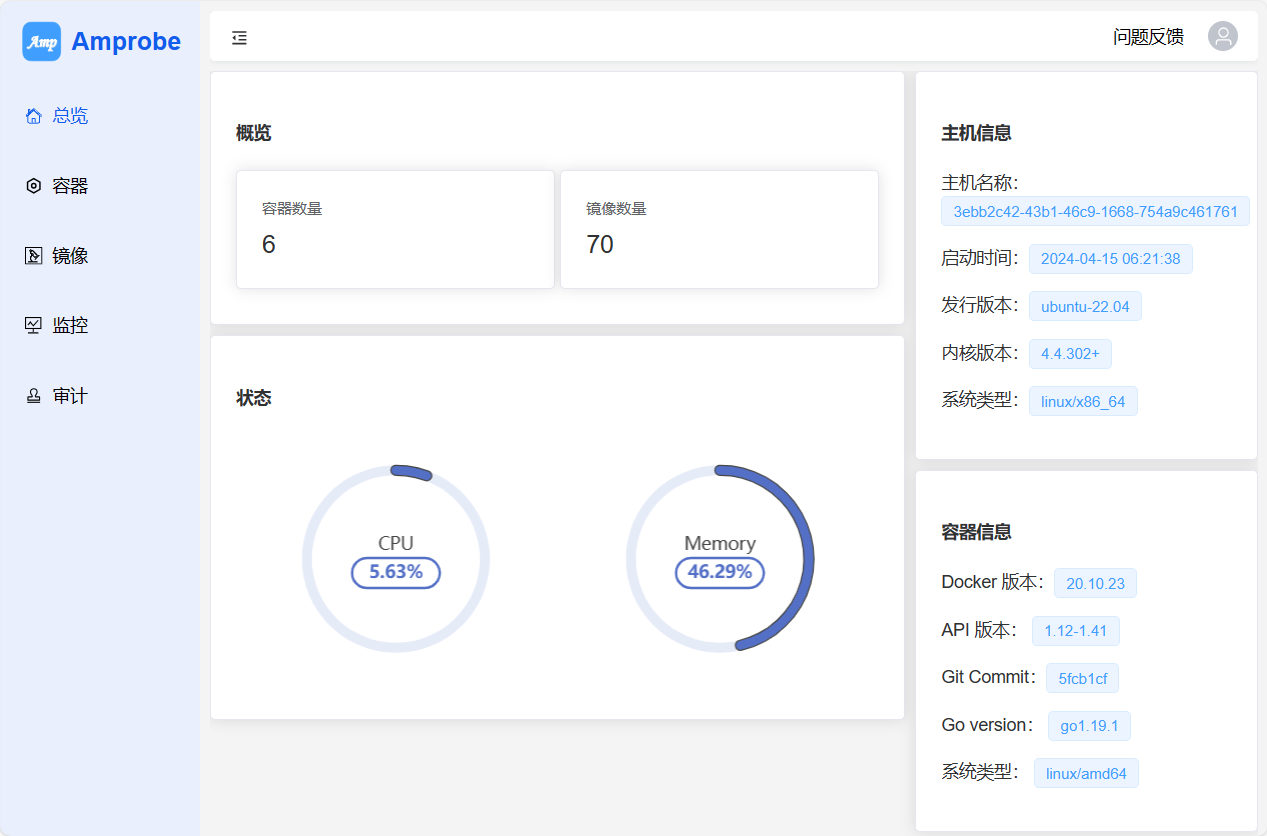Click the monitor chart icon beside 监控
This screenshot has width=1267, height=836.
[34, 325]
